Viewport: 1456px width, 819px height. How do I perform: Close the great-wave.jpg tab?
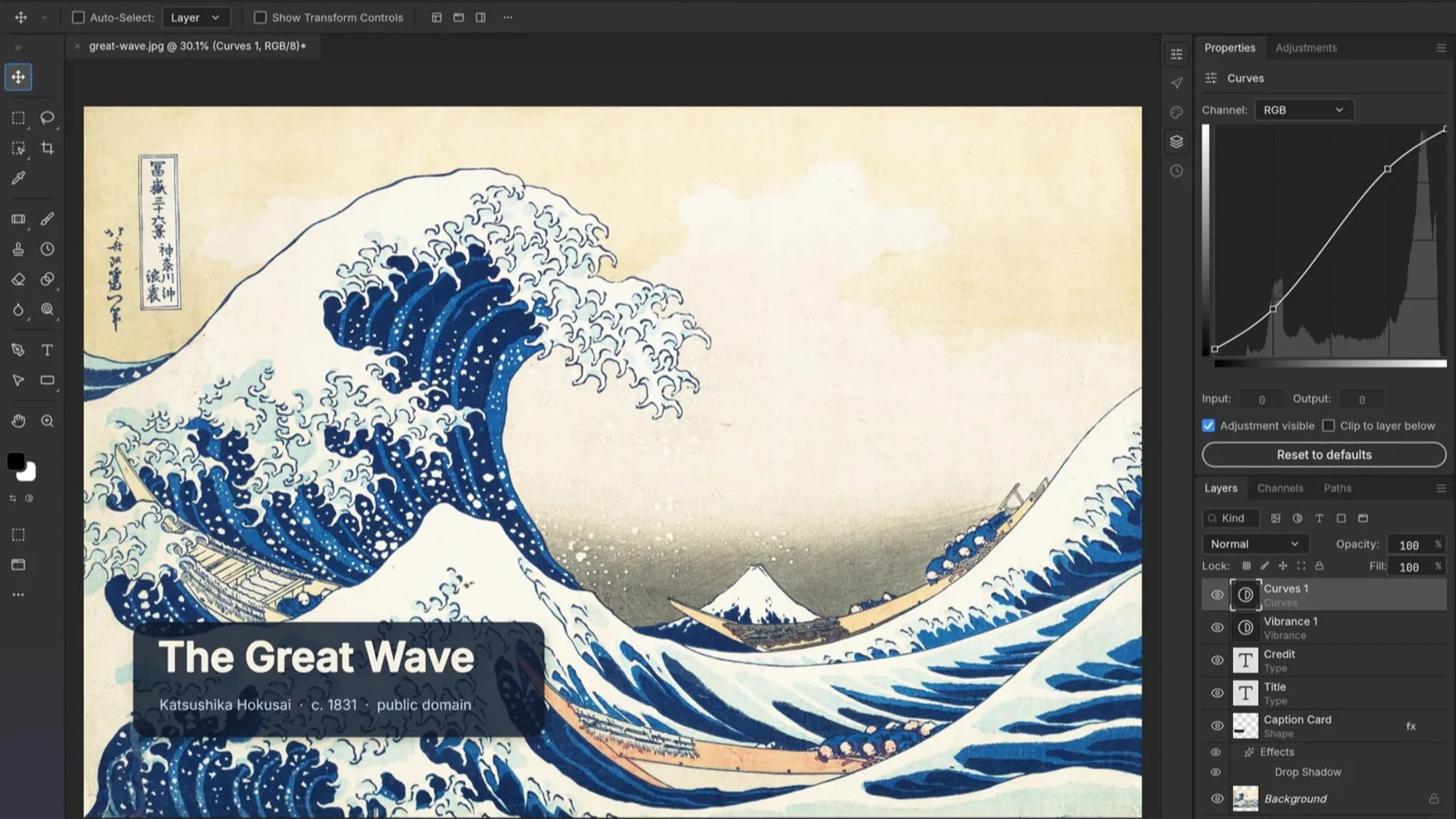click(77, 46)
